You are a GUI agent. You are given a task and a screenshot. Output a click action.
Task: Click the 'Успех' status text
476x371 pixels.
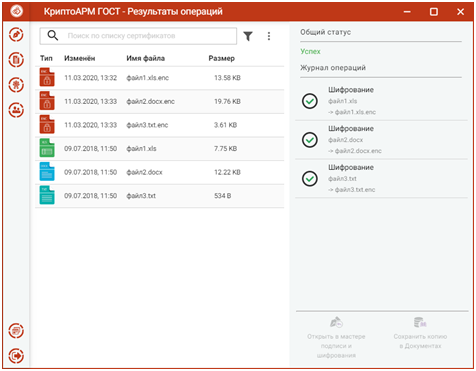[x=310, y=51]
